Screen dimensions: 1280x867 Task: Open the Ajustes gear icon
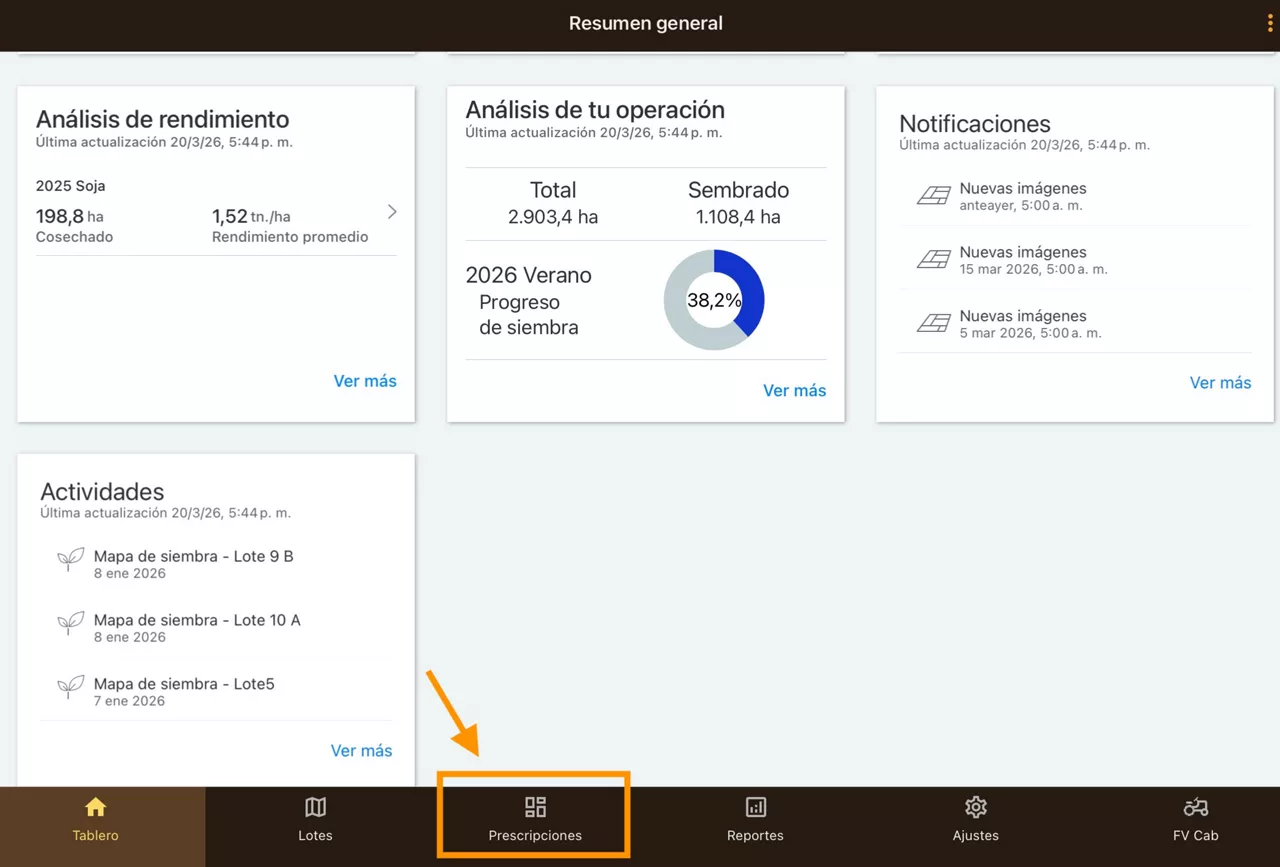tap(975, 807)
